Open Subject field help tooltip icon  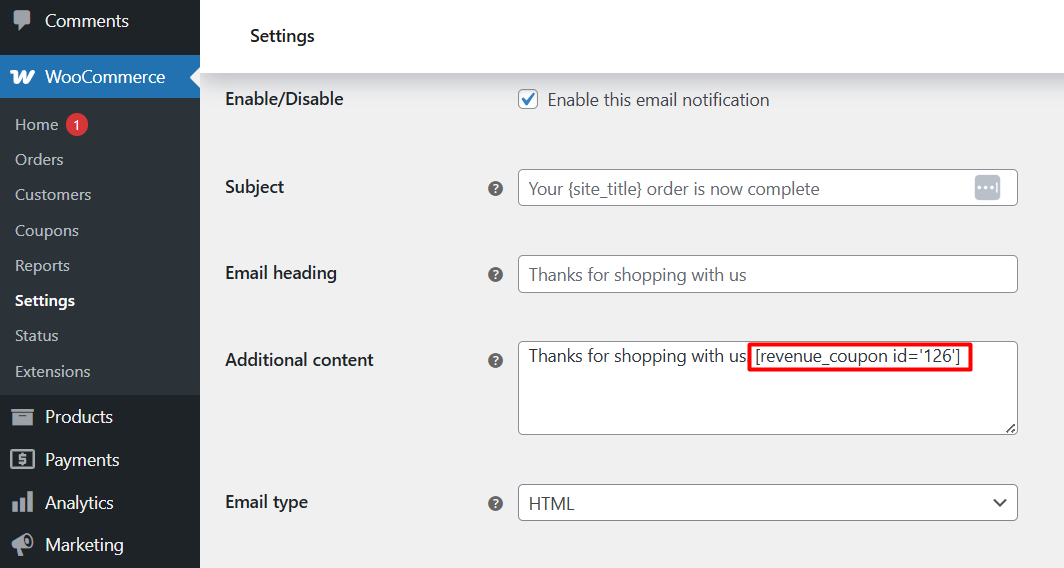click(495, 188)
